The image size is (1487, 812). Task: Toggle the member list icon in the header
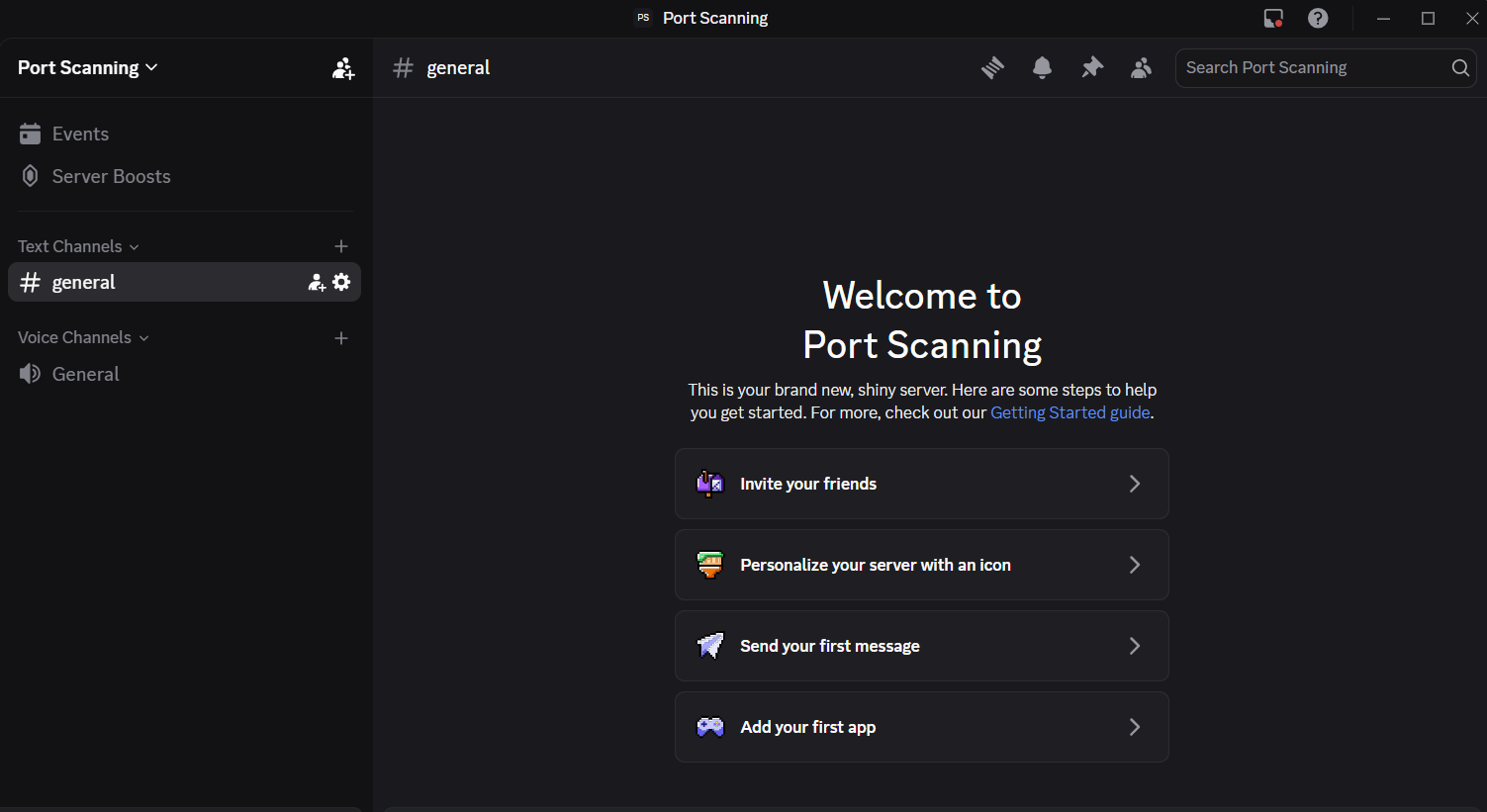click(1142, 67)
